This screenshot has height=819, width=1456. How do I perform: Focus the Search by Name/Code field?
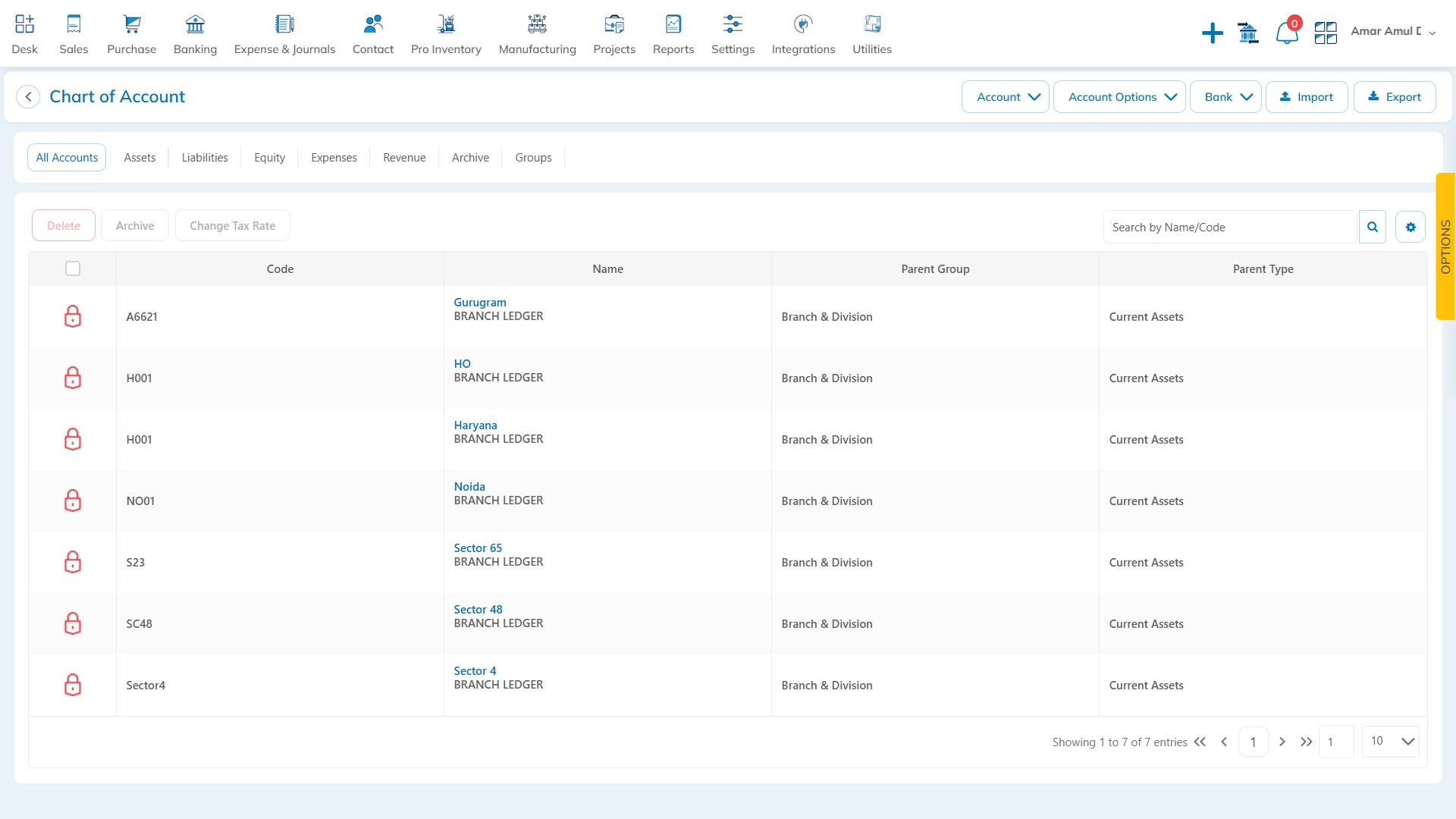click(x=1229, y=227)
